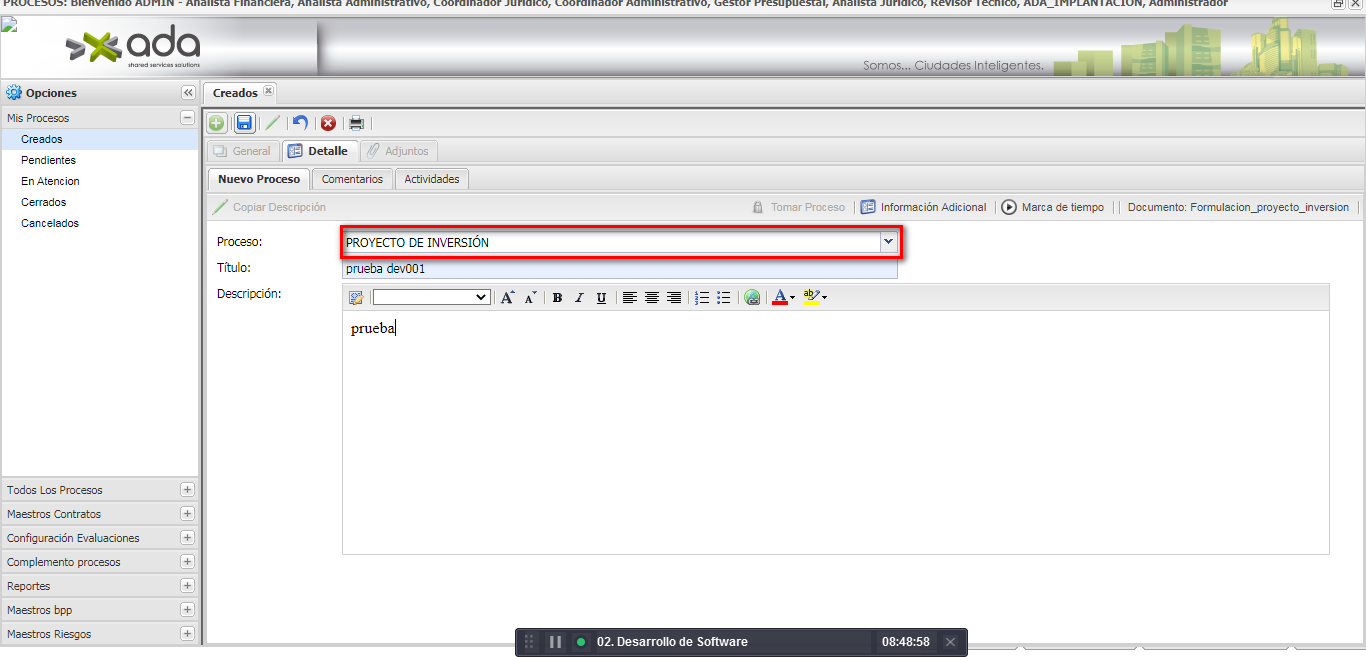Click the green add new record icon
The height and width of the screenshot is (657, 1366).
click(x=216, y=123)
